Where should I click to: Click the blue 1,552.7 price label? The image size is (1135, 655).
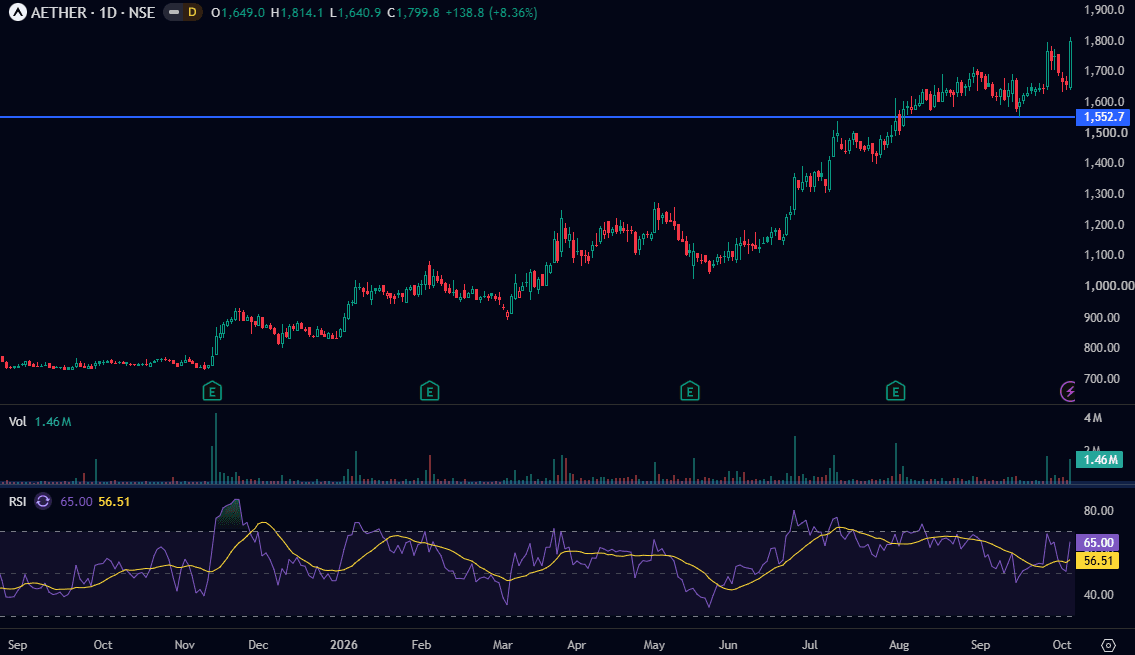tap(1103, 117)
